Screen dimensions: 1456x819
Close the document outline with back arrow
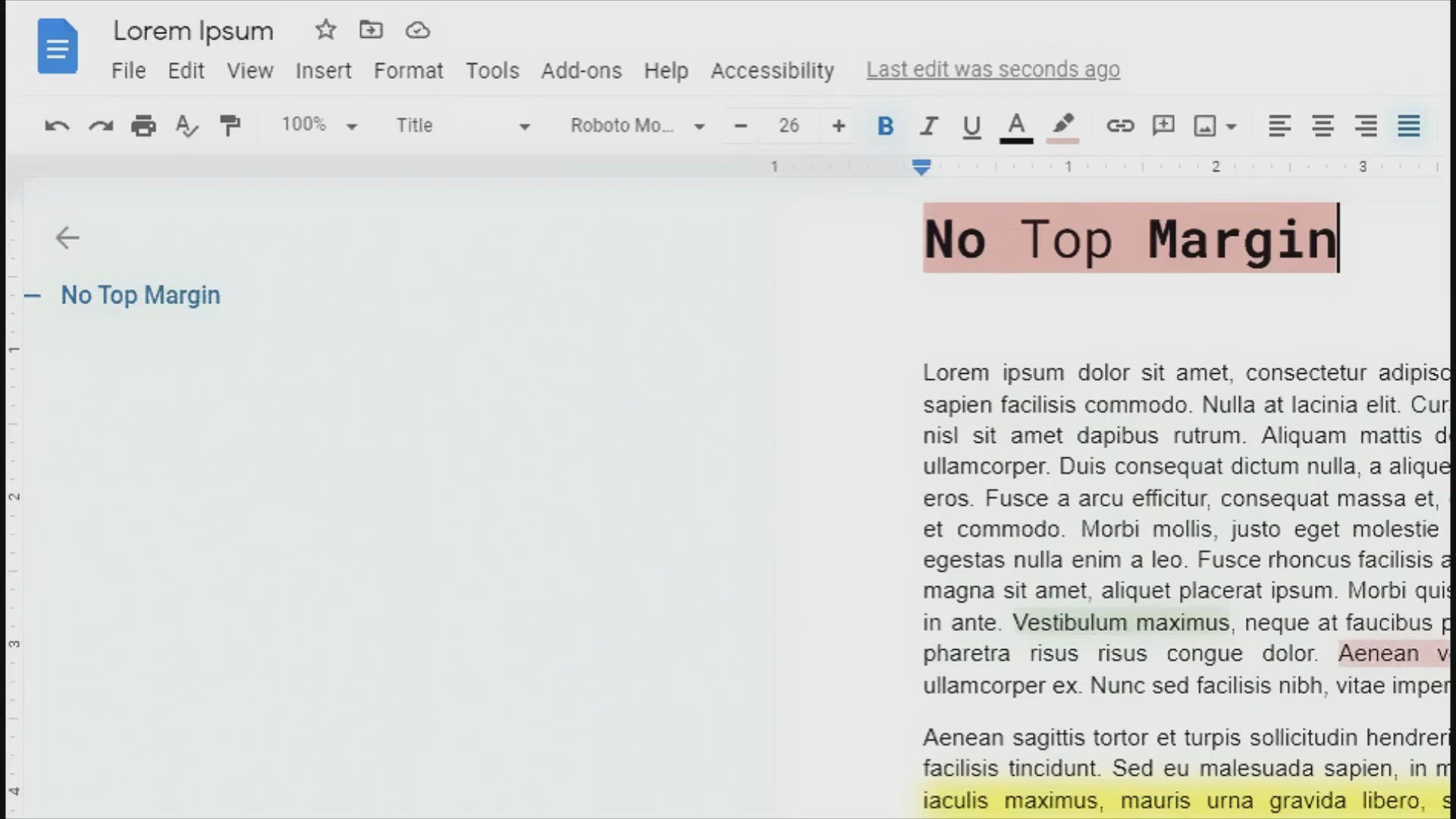67,238
